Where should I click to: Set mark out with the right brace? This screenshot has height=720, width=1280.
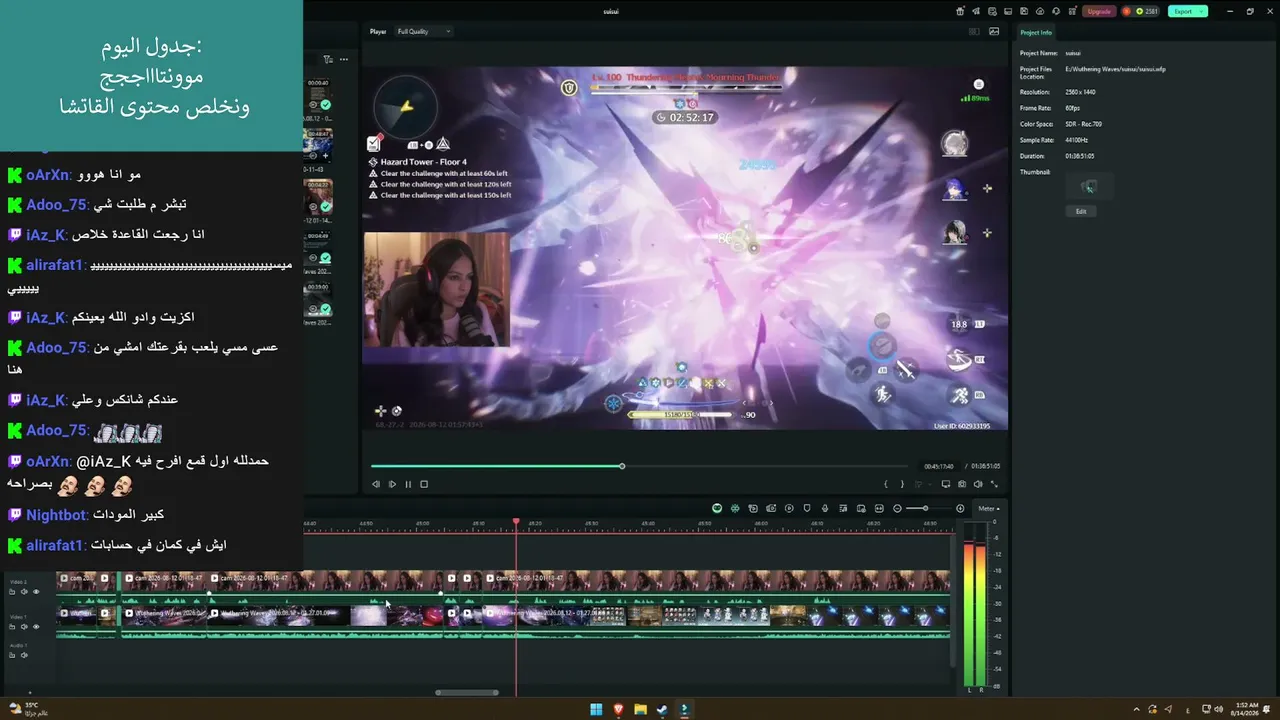click(902, 484)
